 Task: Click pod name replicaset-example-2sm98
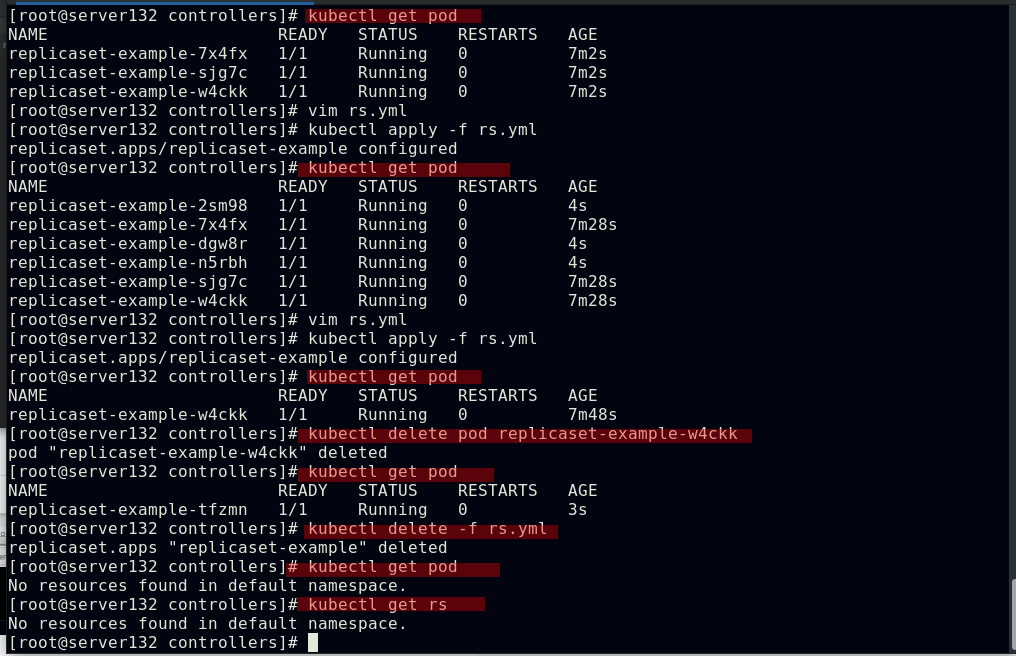click(127, 205)
